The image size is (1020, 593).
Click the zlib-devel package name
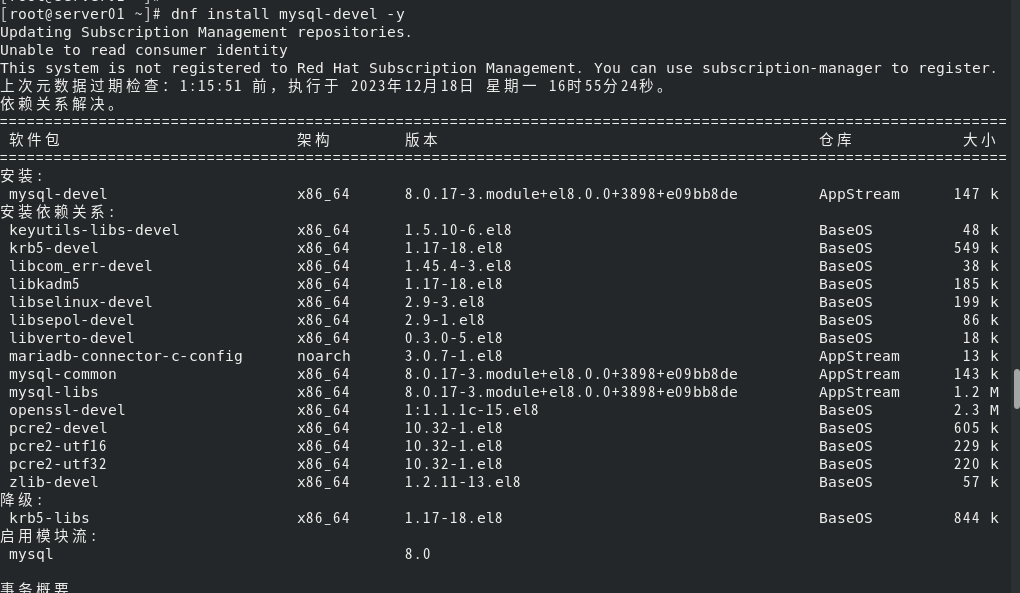tap(54, 482)
